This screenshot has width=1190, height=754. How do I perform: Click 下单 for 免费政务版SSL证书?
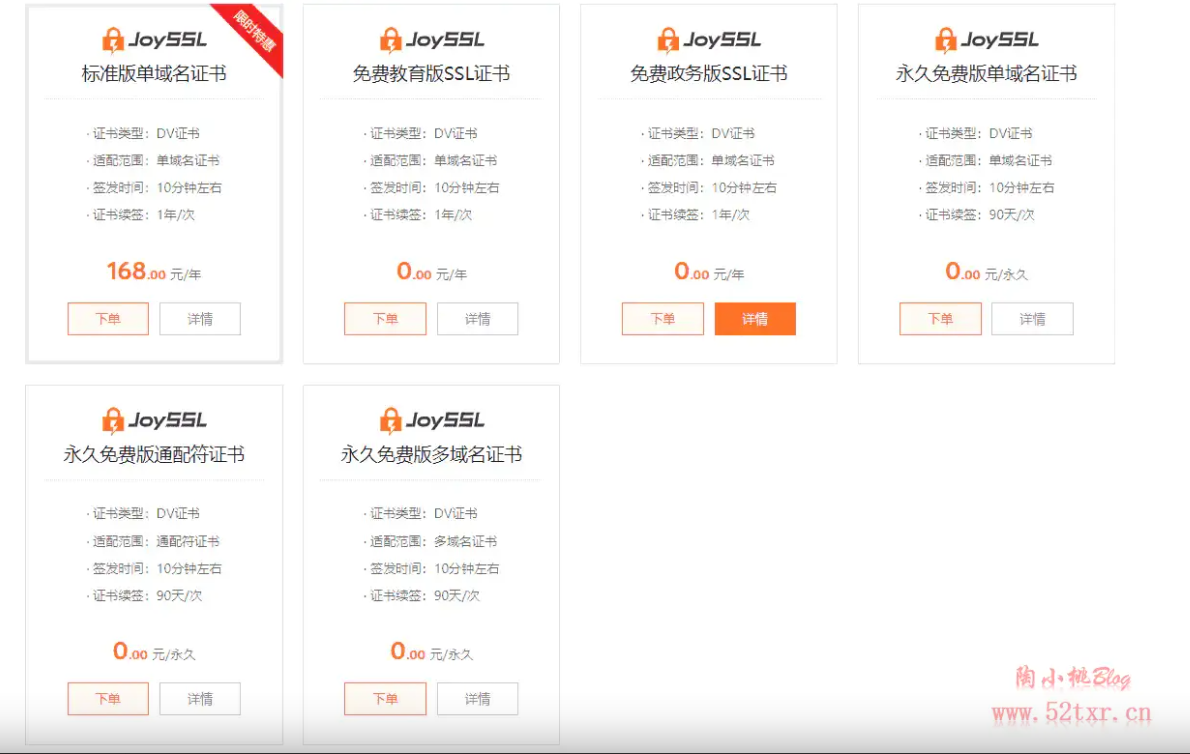click(663, 319)
